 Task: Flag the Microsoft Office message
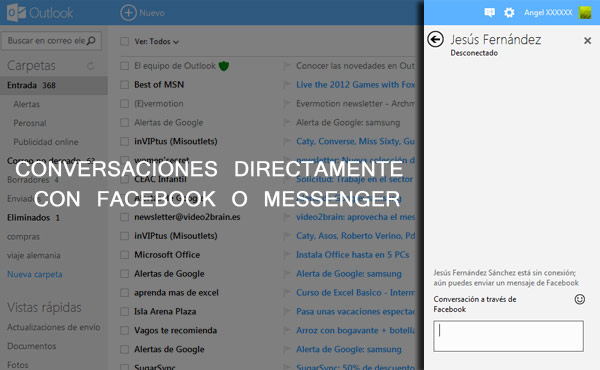point(287,255)
